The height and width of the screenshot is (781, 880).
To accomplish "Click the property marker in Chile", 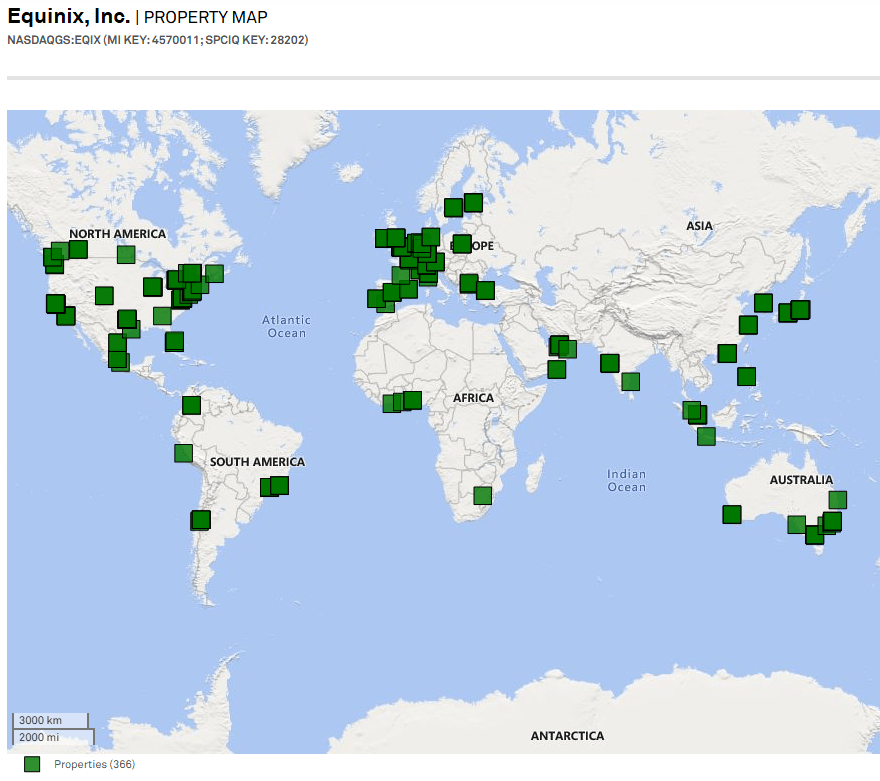I will [x=201, y=519].
